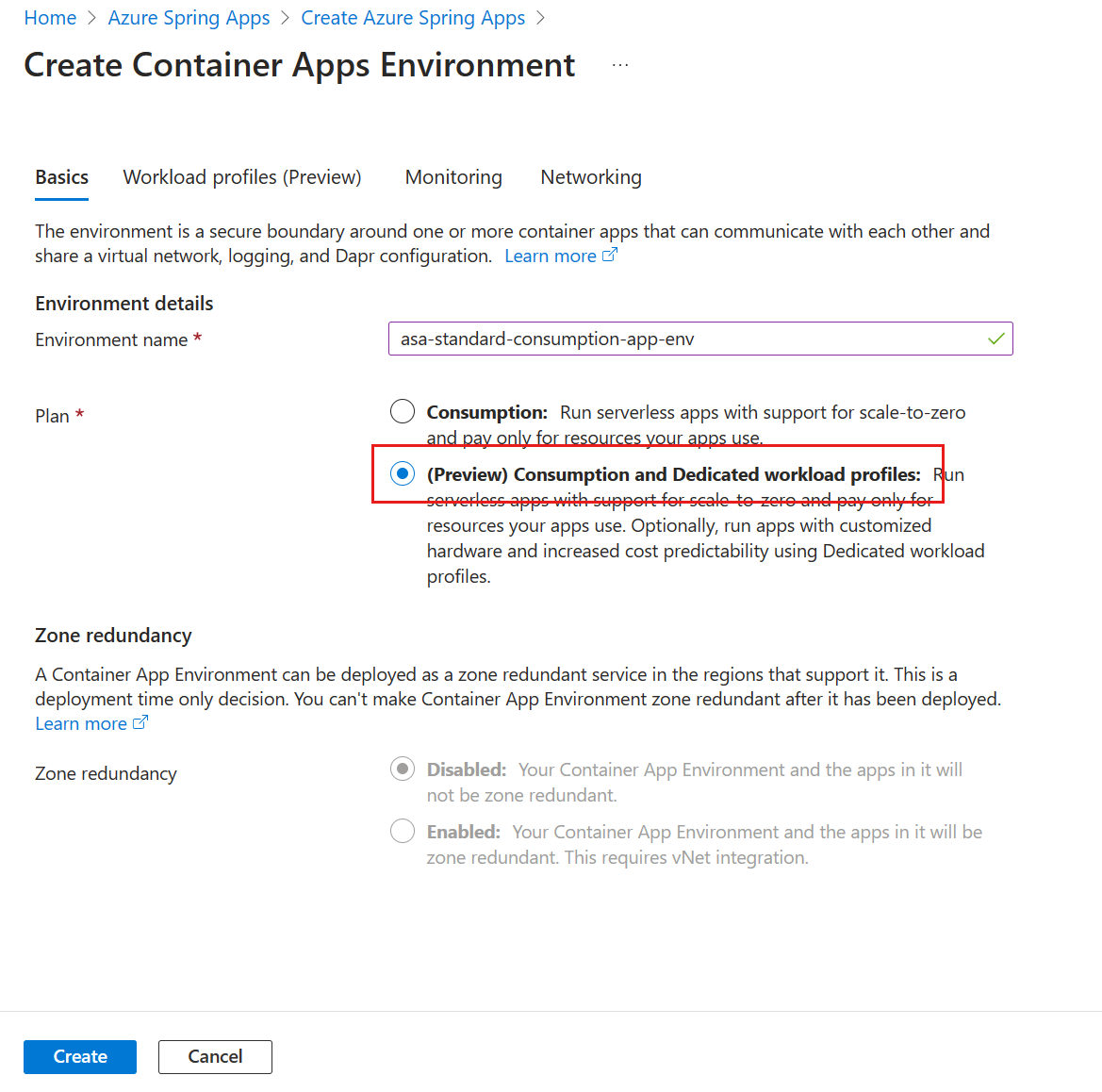Viewport: 1102px width, 1092px height.
Task: Click the green validation checkmark in name field
Action: (995, 339)
